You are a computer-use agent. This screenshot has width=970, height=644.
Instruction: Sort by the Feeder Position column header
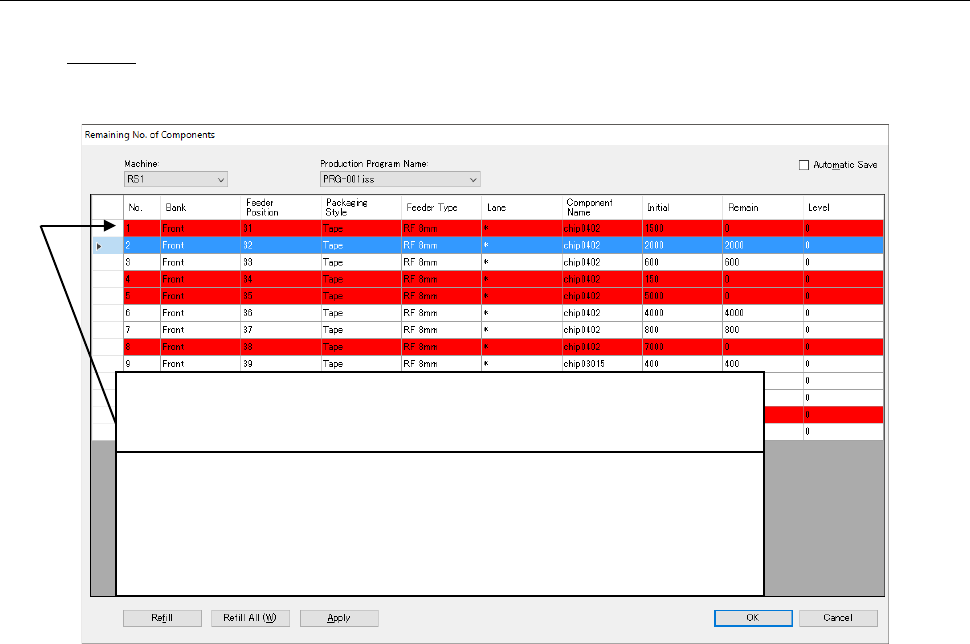point(280,207)
